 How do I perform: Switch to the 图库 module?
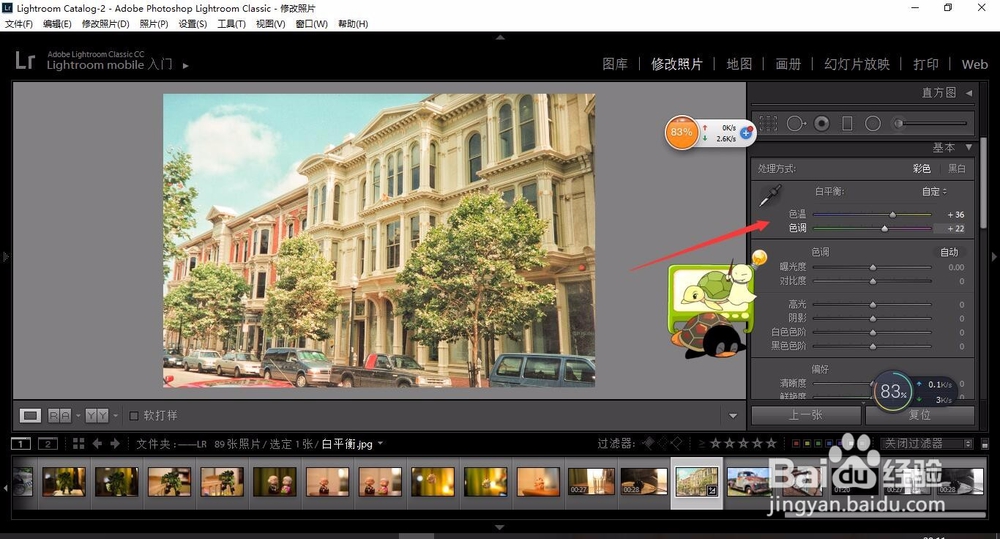pyautogui.click(x=615, y=64)
